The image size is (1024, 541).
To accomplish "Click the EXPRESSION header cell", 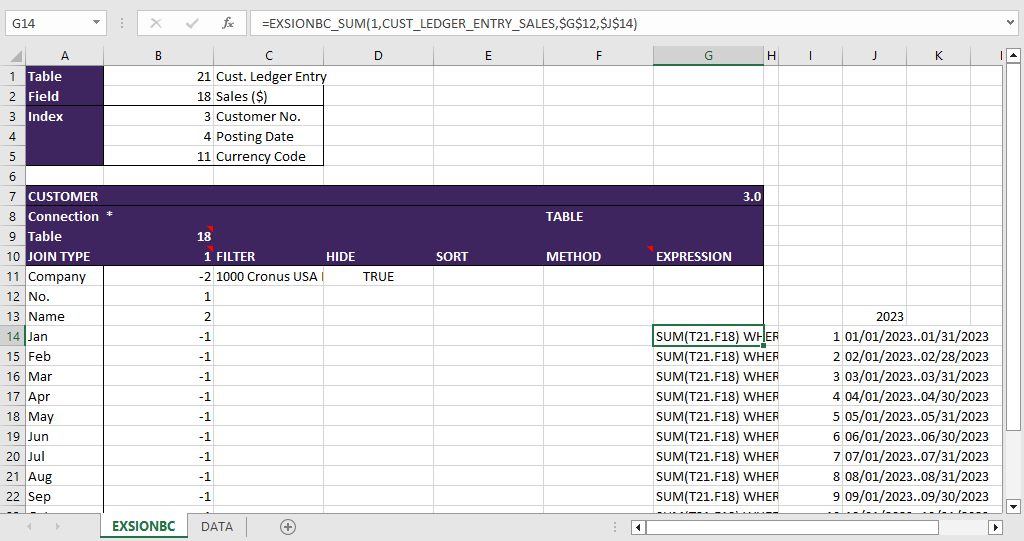I will click(x=709, y=257).
